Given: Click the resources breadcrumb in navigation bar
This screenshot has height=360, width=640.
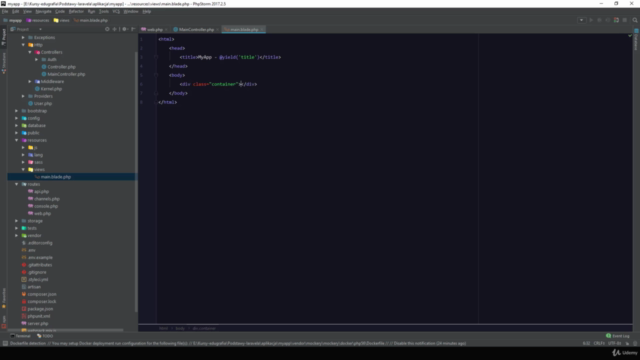Looking at the screenshot, I should point(38,20).
